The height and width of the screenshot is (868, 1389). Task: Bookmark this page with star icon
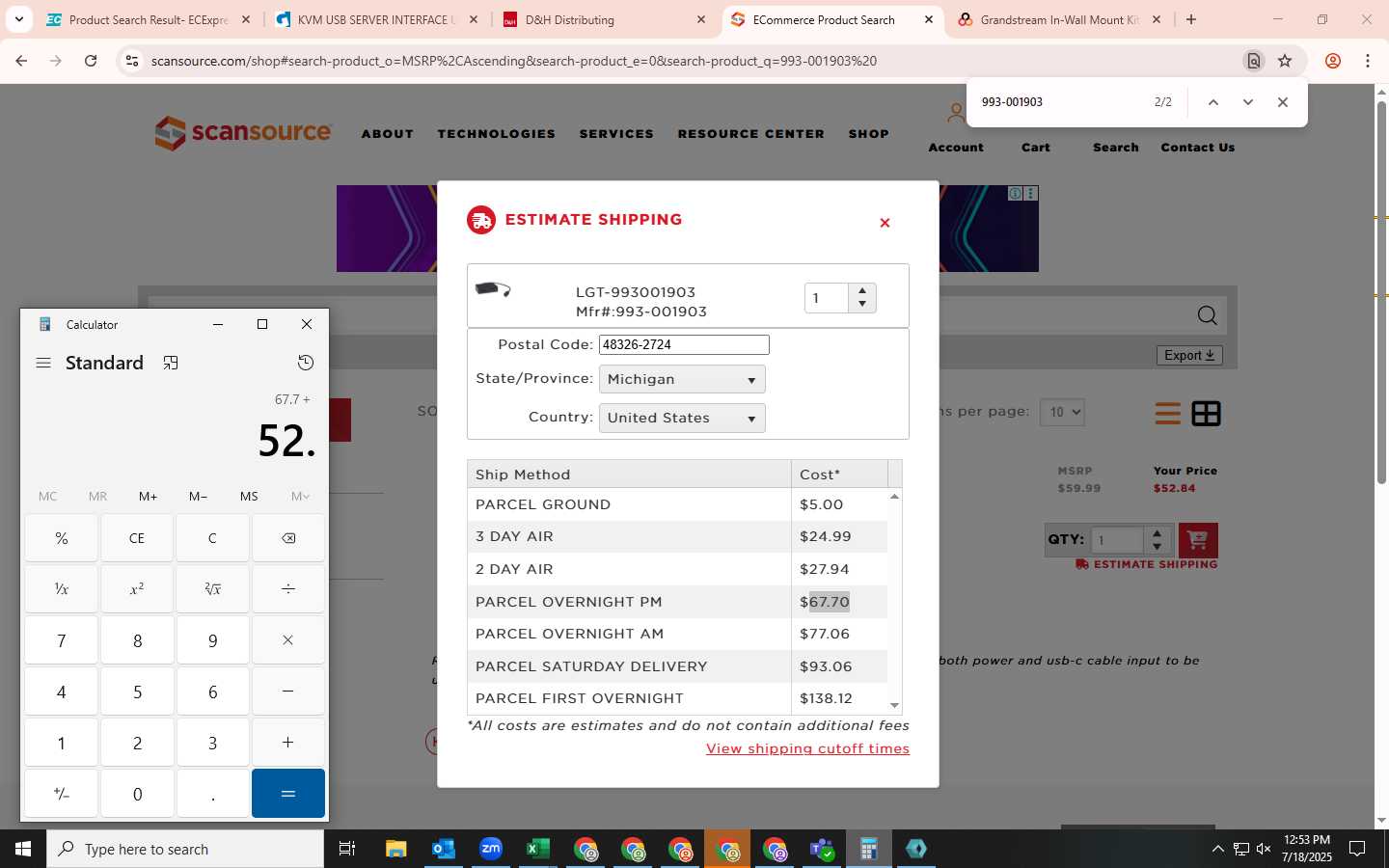(1285, 61)
